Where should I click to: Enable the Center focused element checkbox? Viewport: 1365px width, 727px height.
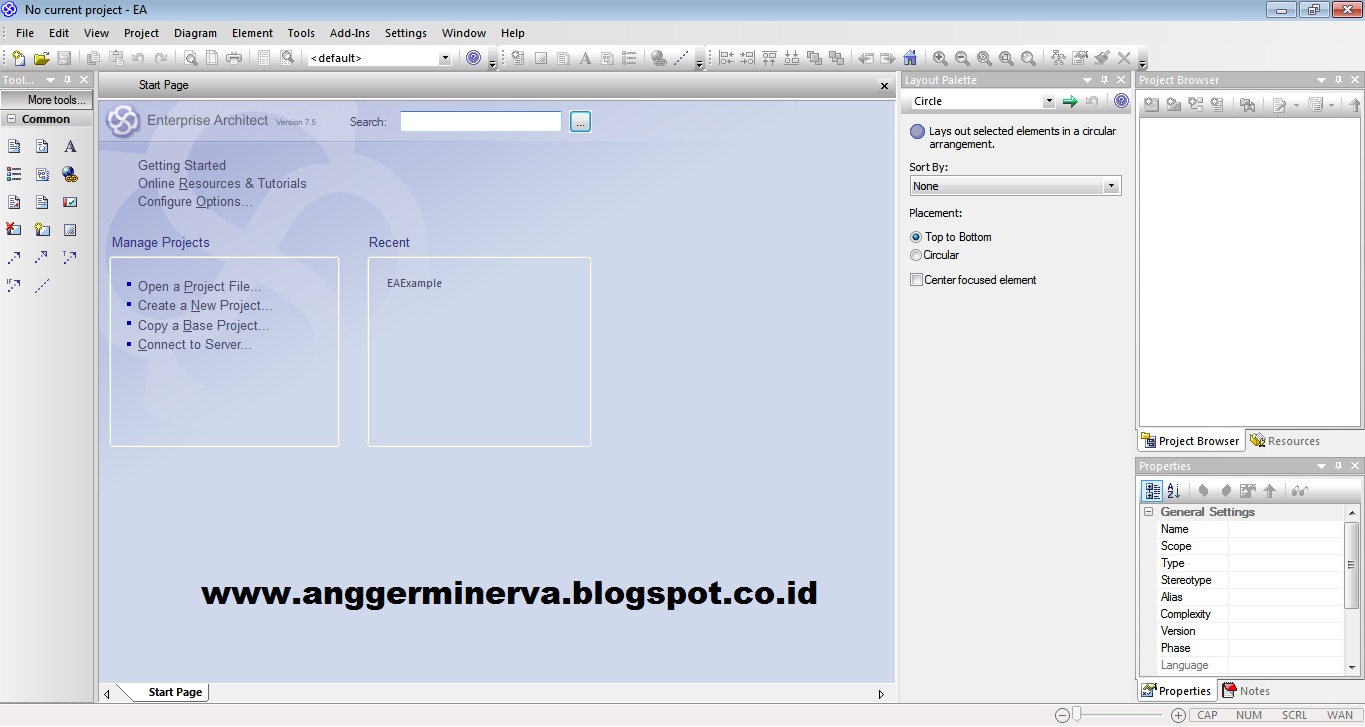pos(916,280)
